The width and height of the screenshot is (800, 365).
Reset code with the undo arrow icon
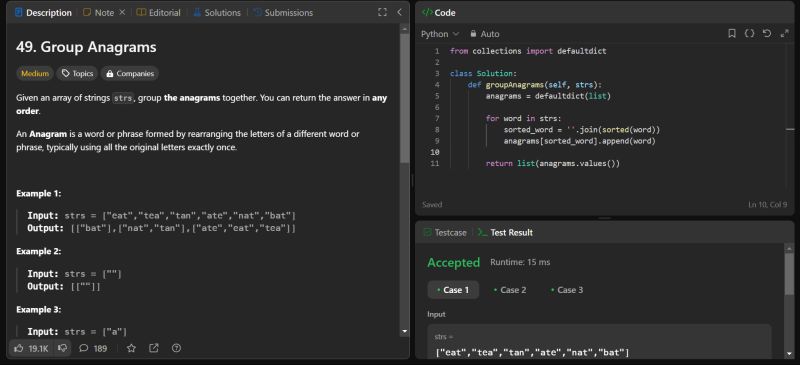(766, 34)
